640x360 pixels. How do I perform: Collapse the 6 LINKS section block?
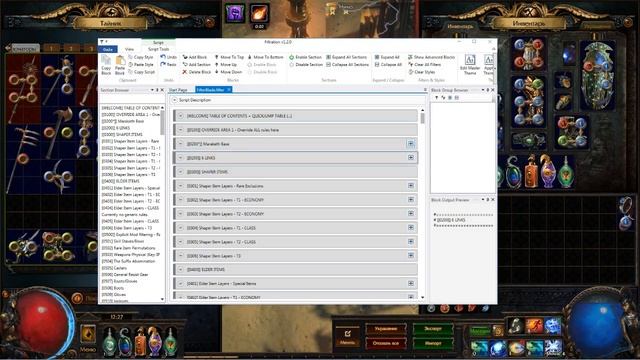tap(180, 158)
